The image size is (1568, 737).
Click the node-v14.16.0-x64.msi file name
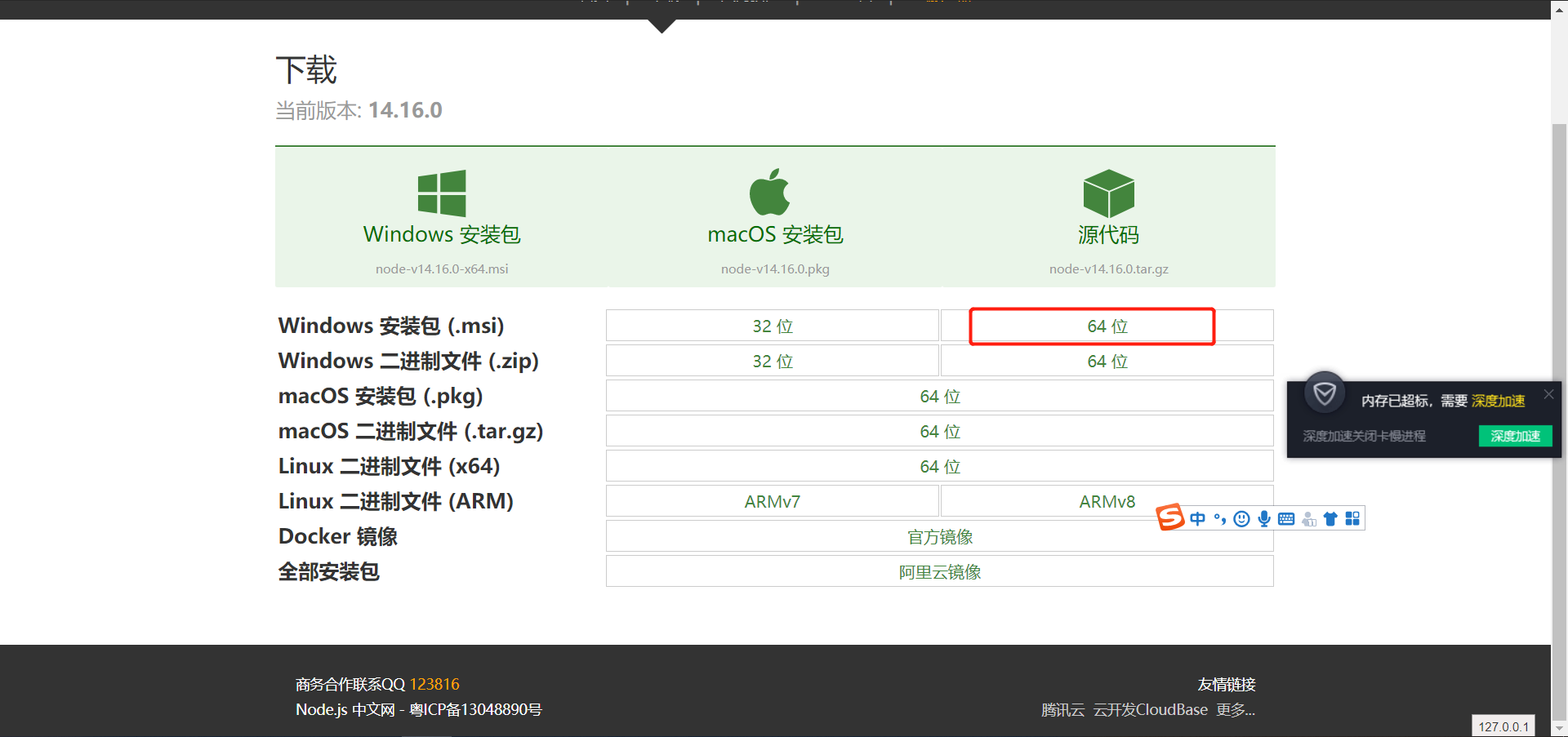click(x=442, y=269)
